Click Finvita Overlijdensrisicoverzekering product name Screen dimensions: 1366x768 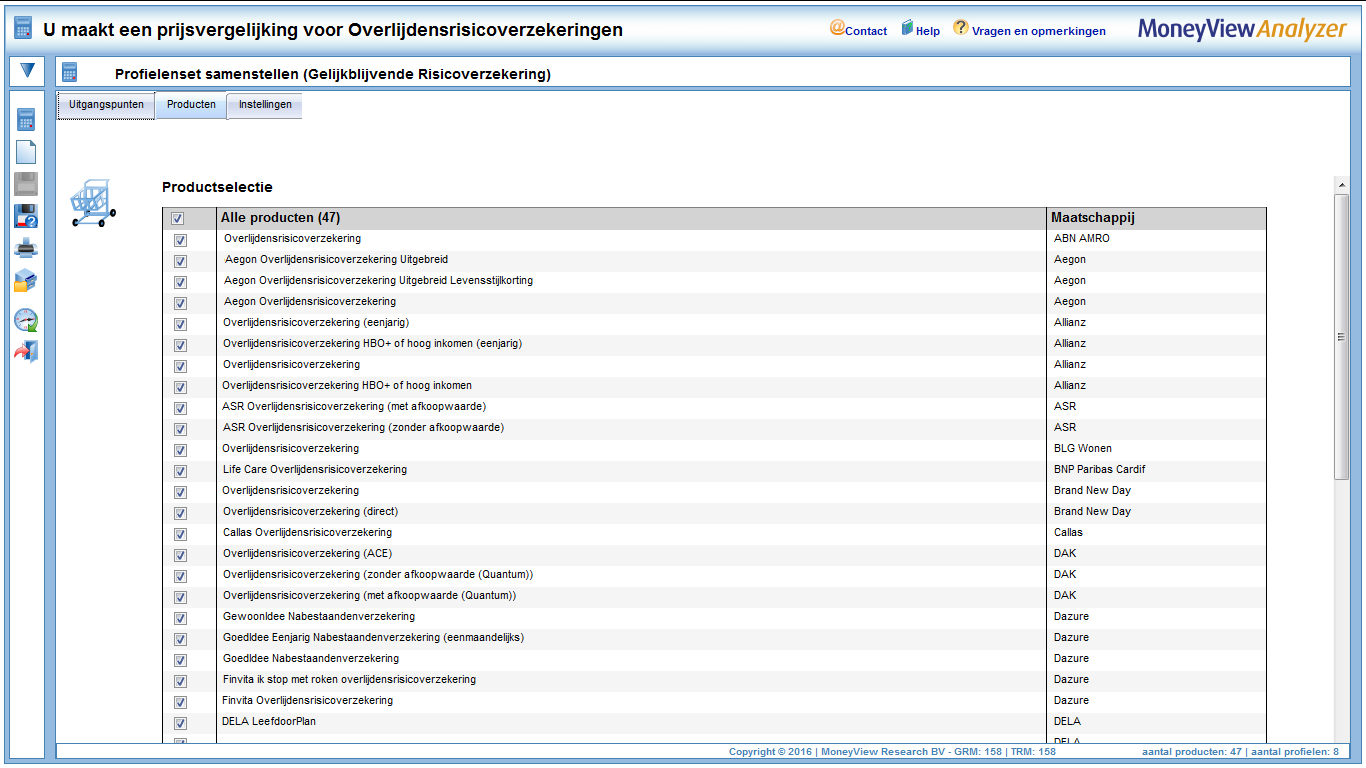pos(307,700)
